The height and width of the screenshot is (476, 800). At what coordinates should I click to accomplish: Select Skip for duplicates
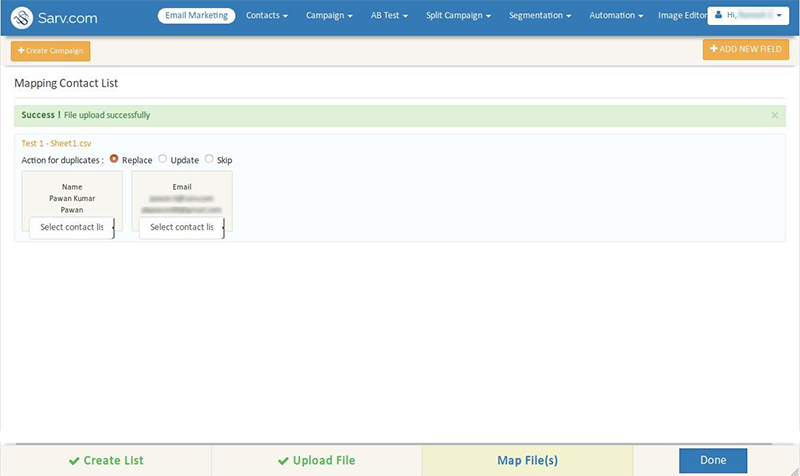point(209,159)
